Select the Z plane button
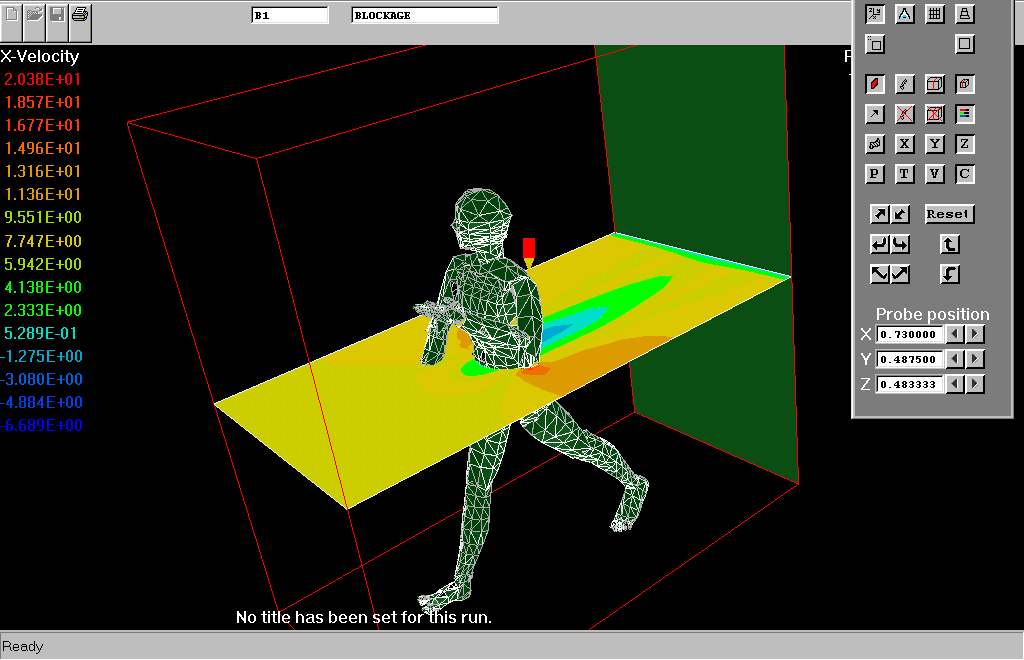Viewport: 1024px width, 660px height. click(964, 144)
